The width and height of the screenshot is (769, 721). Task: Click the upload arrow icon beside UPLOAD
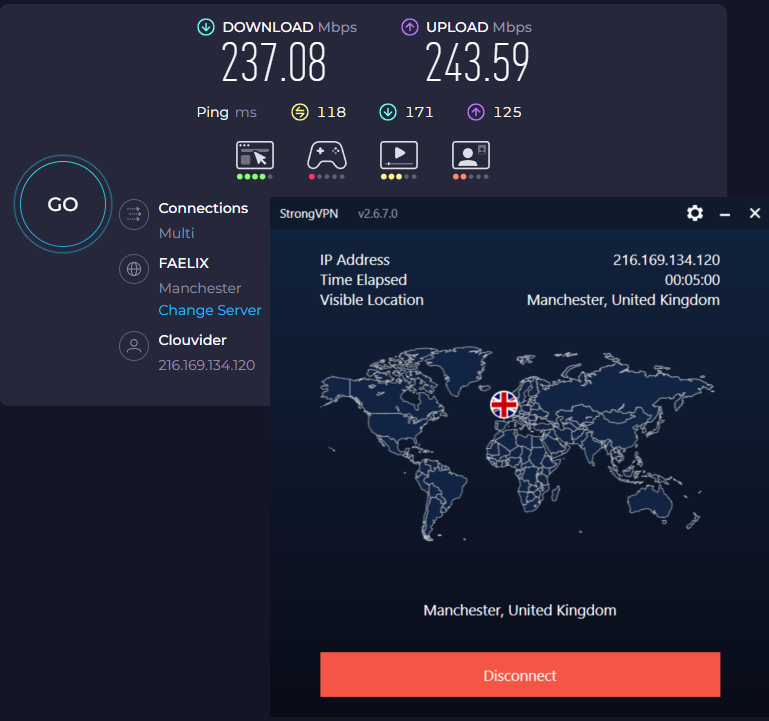(410, 27)
